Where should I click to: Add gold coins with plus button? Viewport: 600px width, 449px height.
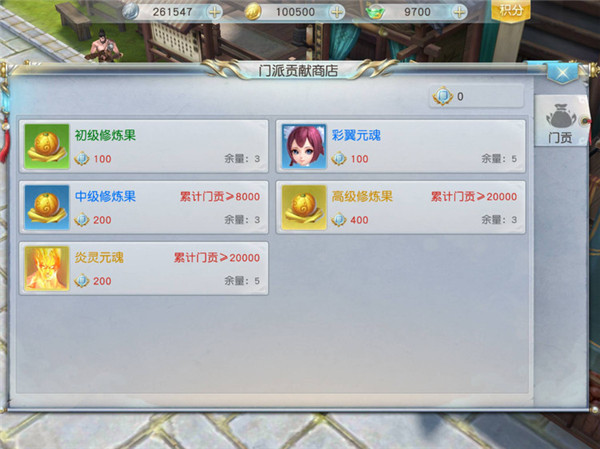tap(337, 12)
